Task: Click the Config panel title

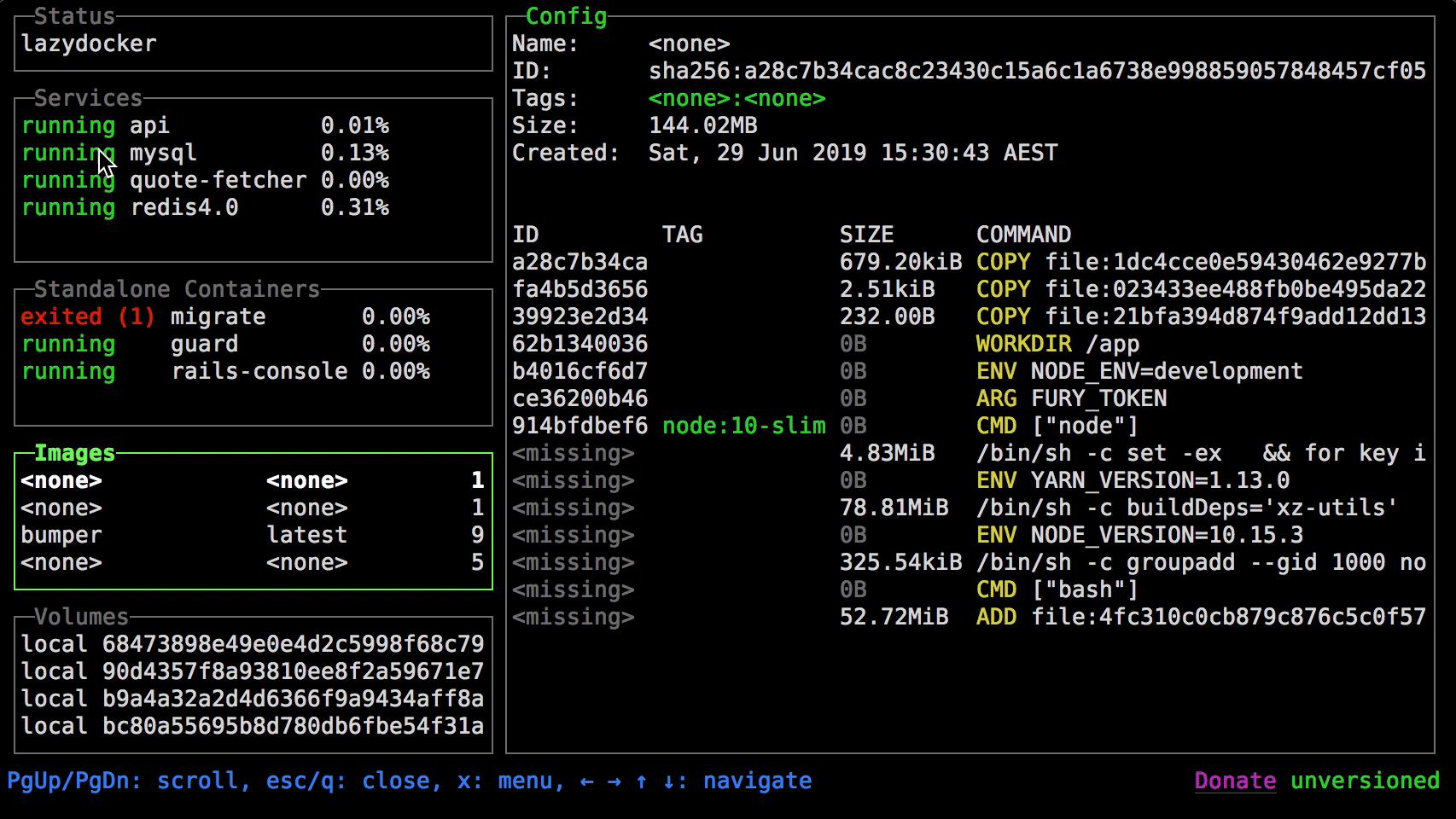Action: pyautogui.click(x=566, y=15)
